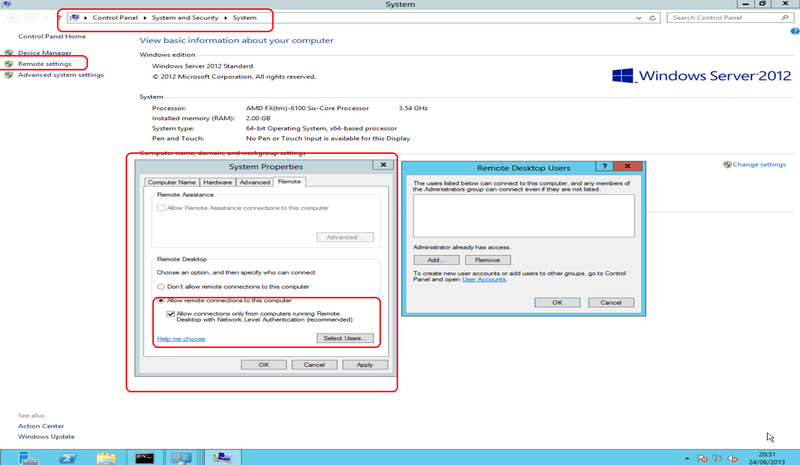800x465 pixels.
Task: Click the Remote Desktop Users help button
Action: (604, 166)
